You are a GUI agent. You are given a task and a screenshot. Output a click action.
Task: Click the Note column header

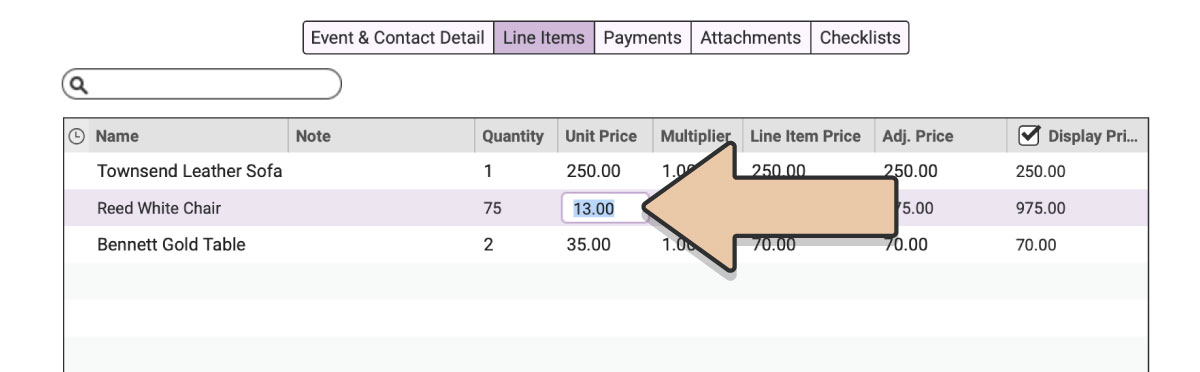coord(313,136)
